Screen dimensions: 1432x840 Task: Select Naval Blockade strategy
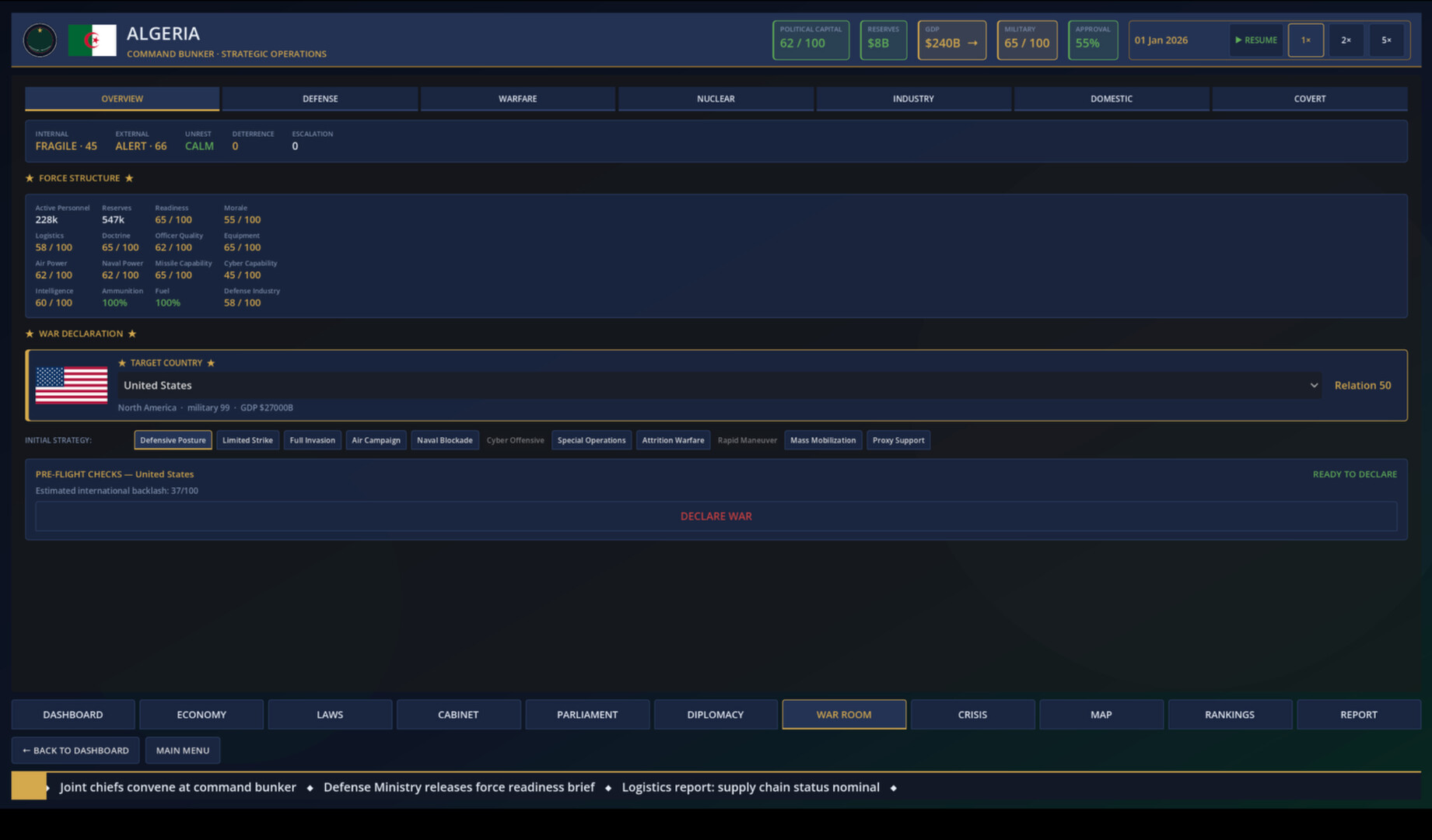444,440
